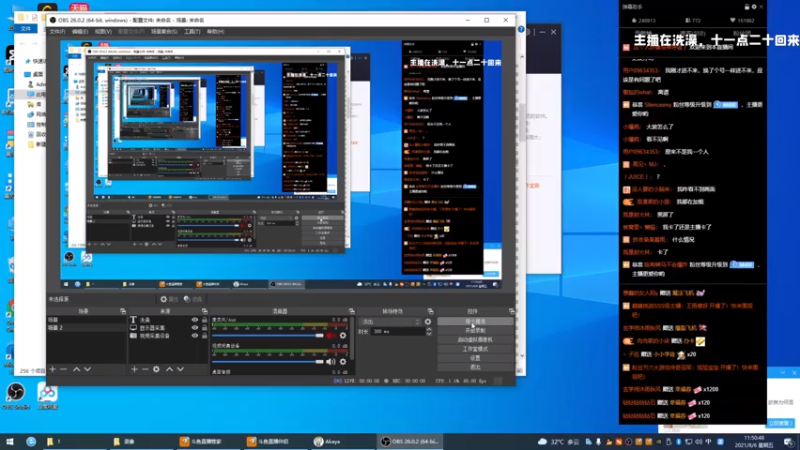Image resolution: width=800 pixels, height=450 pixels.
Task: Open the transition type dropdown
Action: click(x=390, y=322)
